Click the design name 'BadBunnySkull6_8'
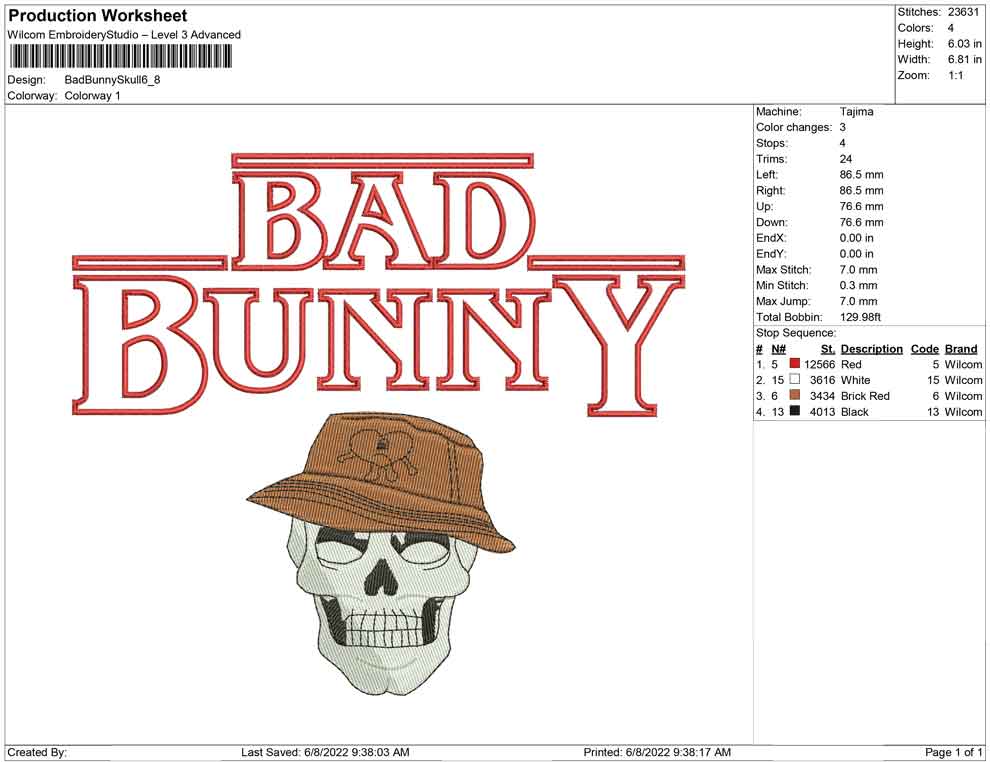 point(112,80)
